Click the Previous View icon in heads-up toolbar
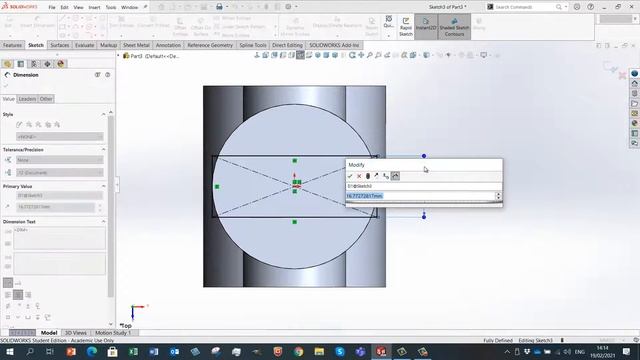 click(387, 55)
